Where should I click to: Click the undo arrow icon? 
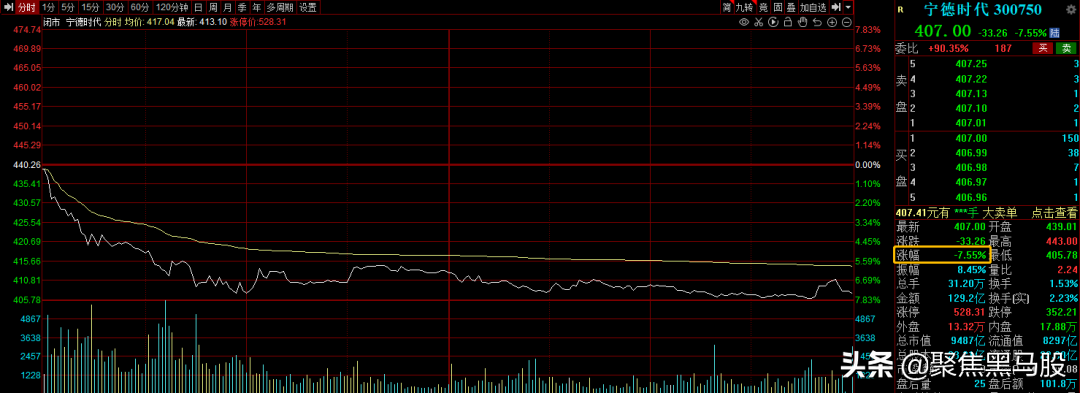818,22
